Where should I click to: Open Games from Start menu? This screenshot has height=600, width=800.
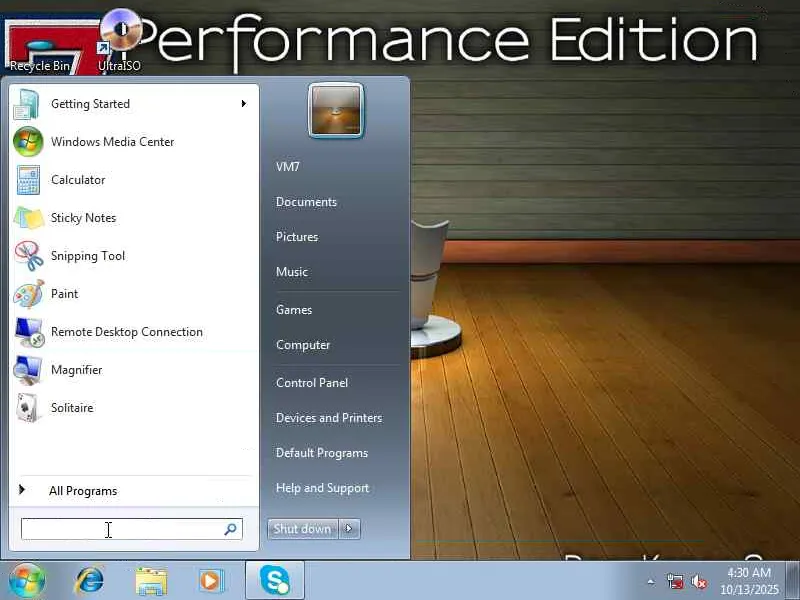coord(294,310)
